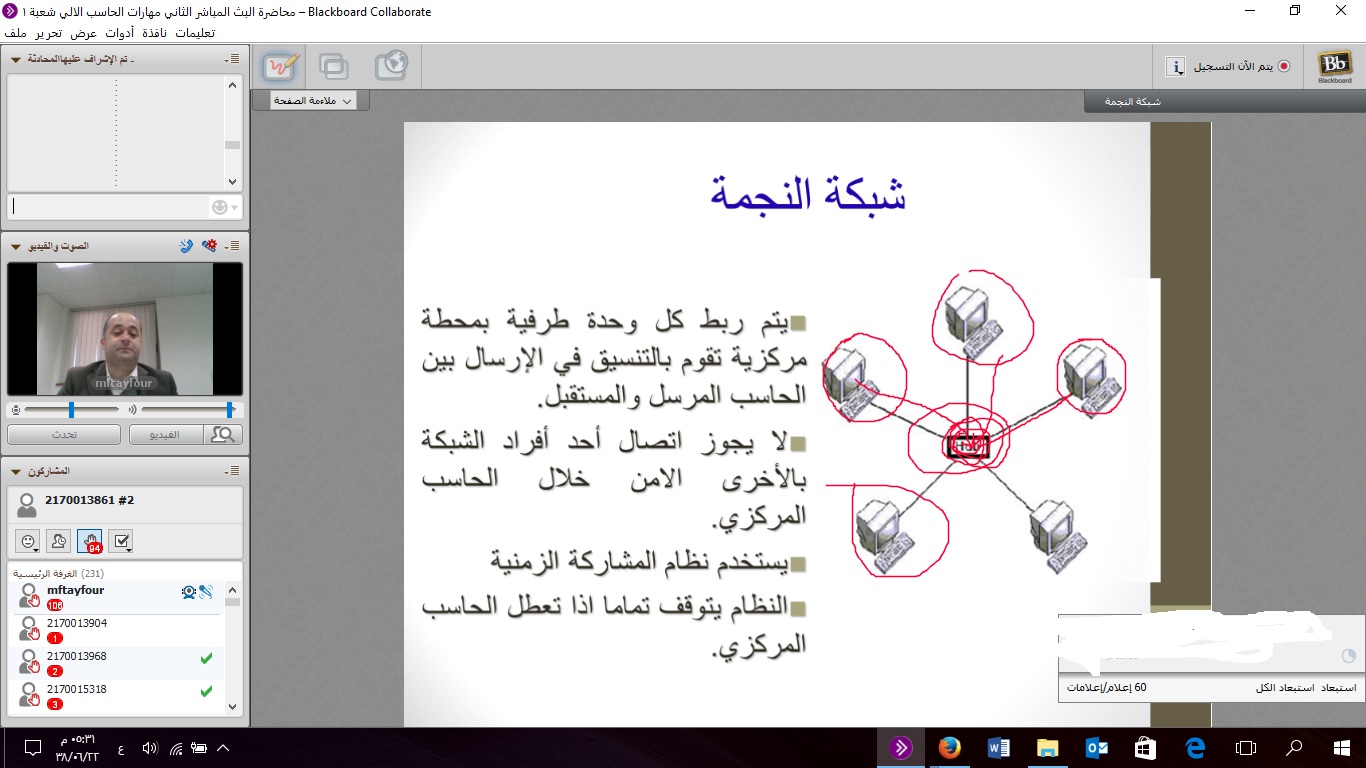The width and height of the screenshot is (1366, 768).
Task: Toggle the الفيديو video button
Action: pos(166,435)
